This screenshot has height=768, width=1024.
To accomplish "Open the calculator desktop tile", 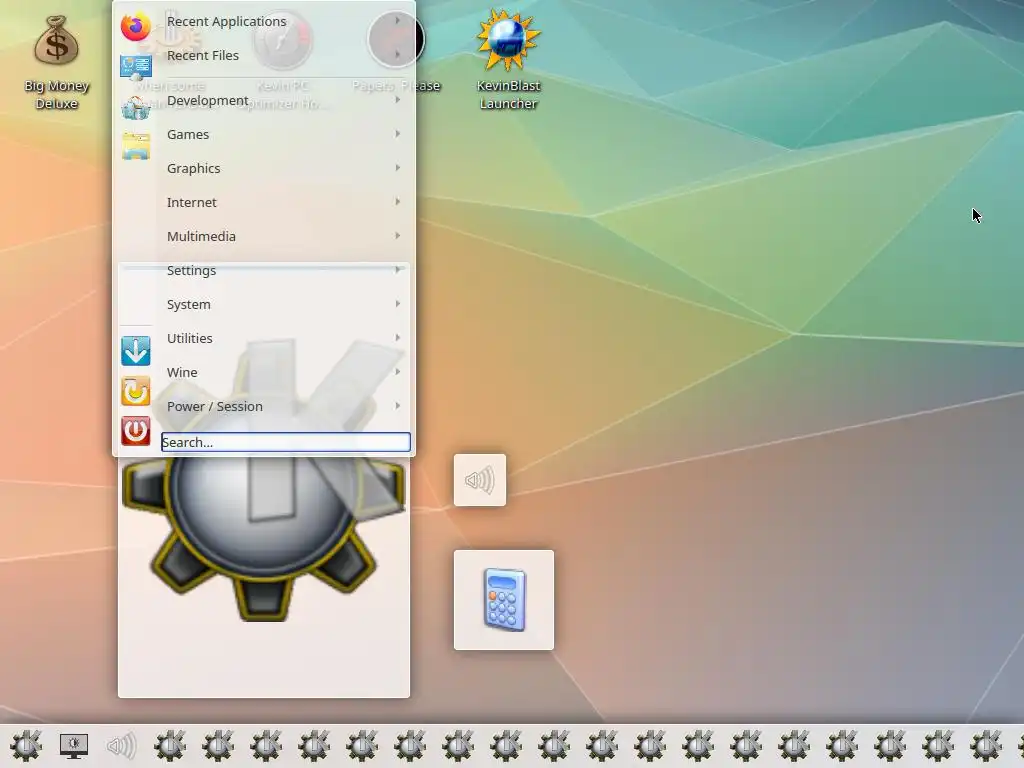I will point(504,600).
